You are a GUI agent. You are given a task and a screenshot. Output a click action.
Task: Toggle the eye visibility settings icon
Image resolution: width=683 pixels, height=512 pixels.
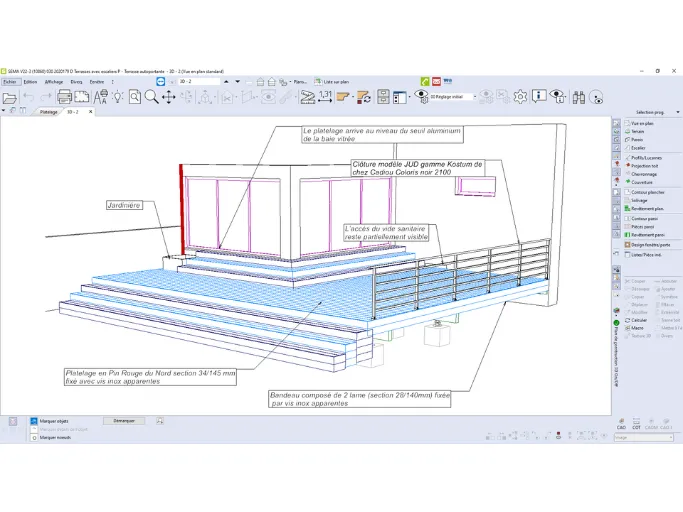coord(421,96)
